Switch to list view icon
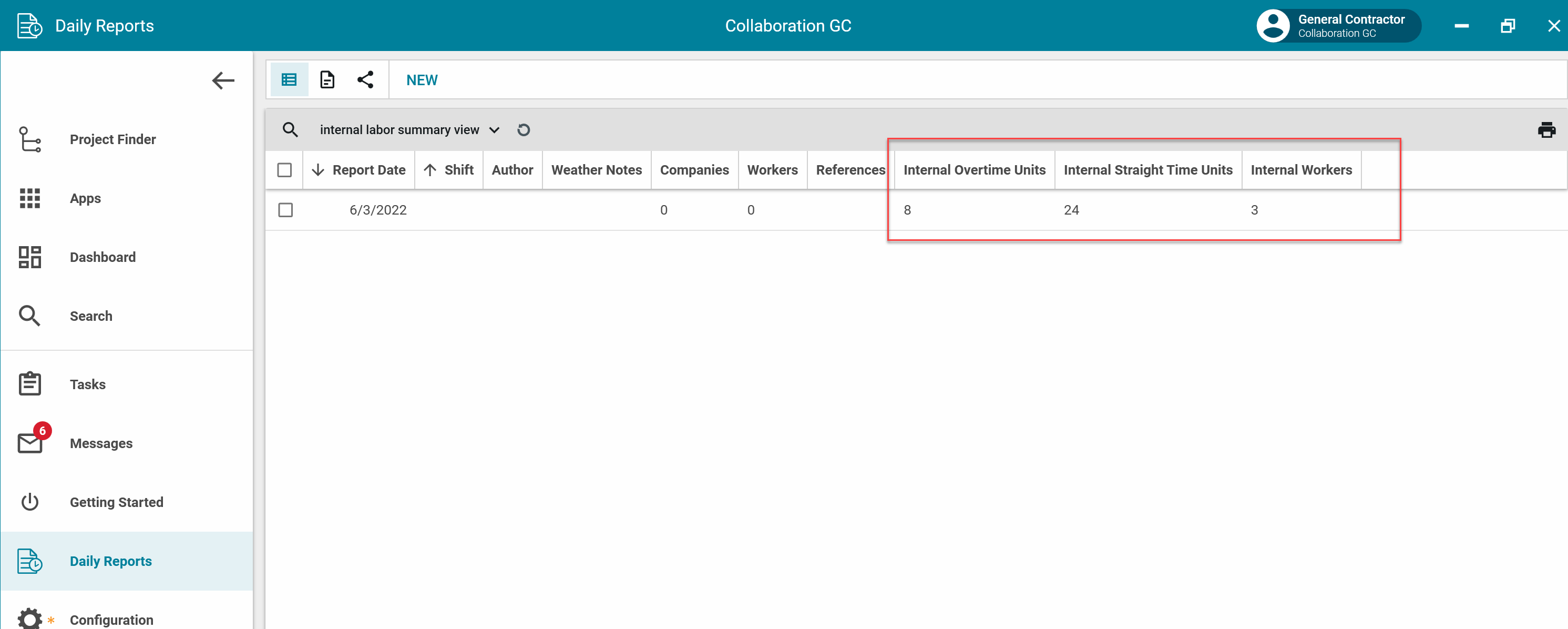Image resolution: width=1568 pixels, height=629 pixels. 289,80
